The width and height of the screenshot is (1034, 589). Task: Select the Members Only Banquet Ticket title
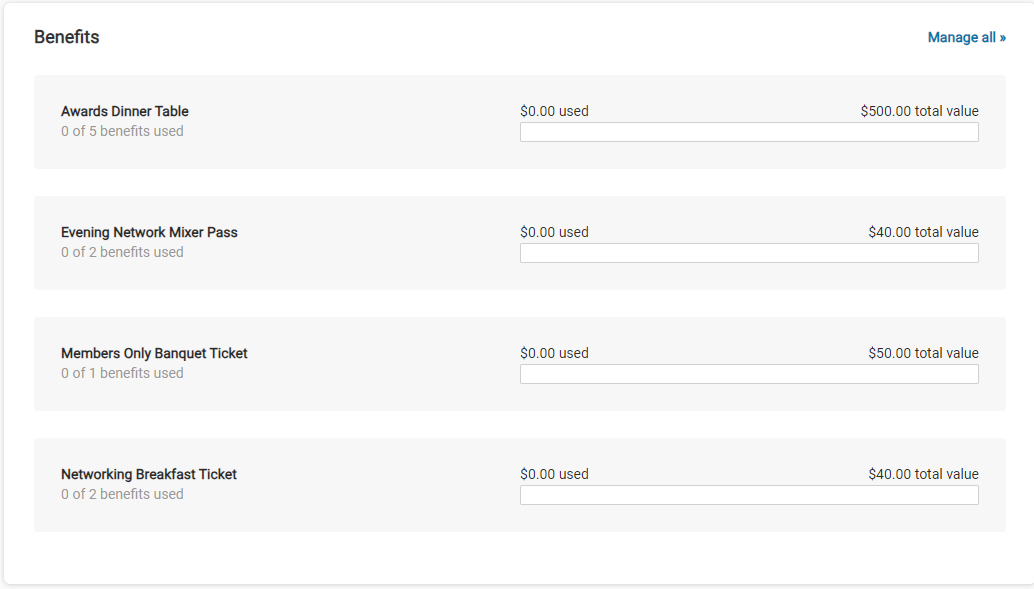point(154,354)
